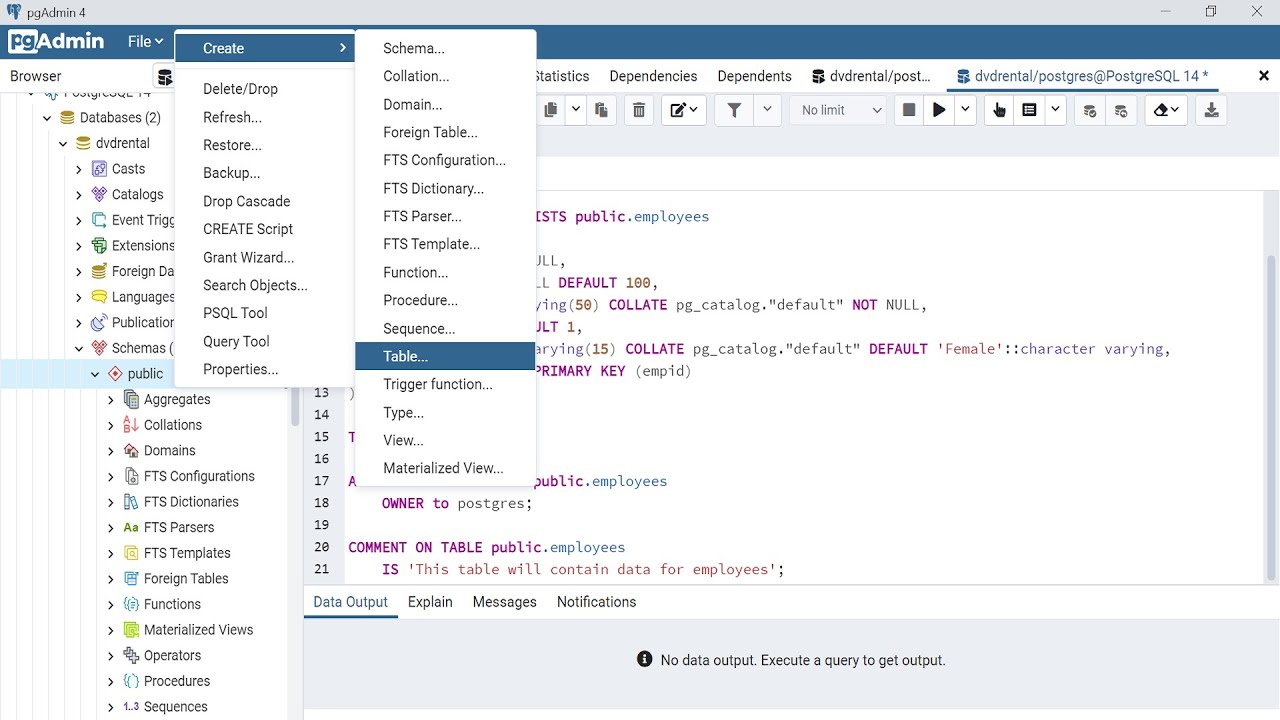This screenshot has width=1280, height=720.
Task: Click the pgAdmin logo
Action: click(x=56, y=41)
